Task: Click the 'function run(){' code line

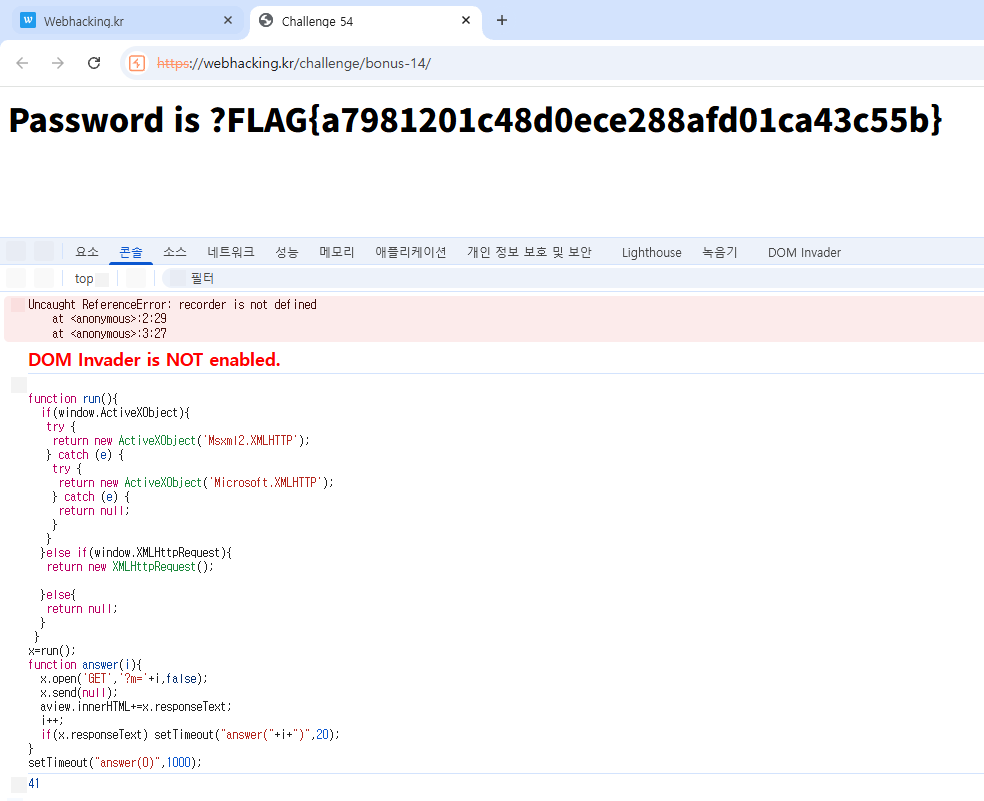Action: click(x=73, y=399)
